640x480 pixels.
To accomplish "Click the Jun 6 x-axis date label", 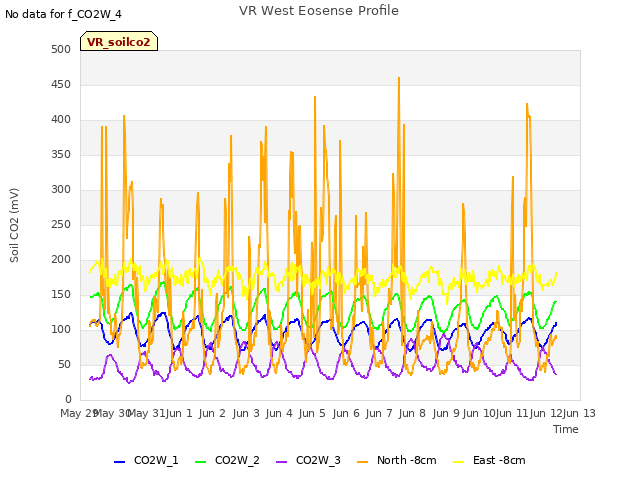I will (x=346, y=413).
